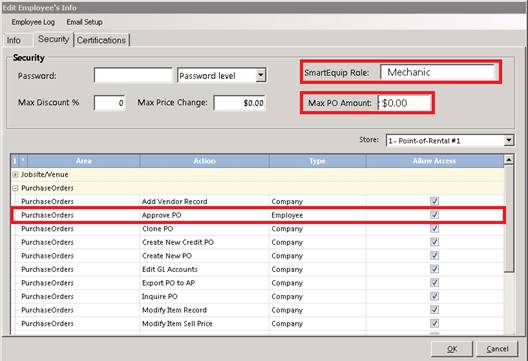Viewport: 528px width, 361px height.
Task: Toggle Export PO to AP checkbox
Action: 434,283
